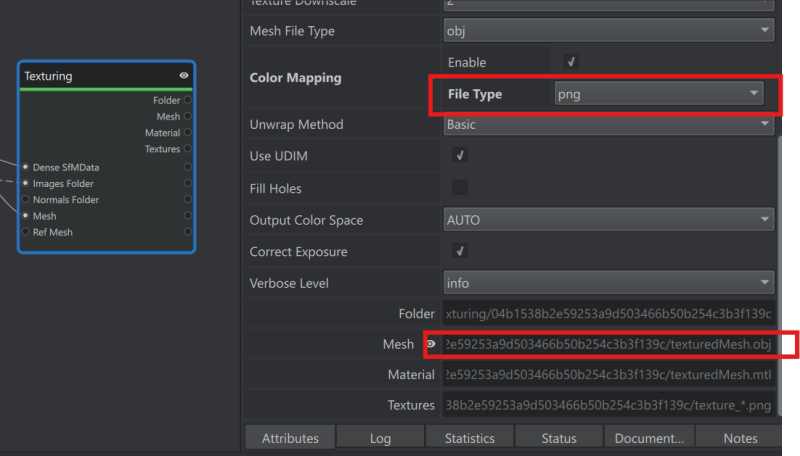Click the Ref Mesh right-side pin
800x456 pixels.
coord(188,232)
